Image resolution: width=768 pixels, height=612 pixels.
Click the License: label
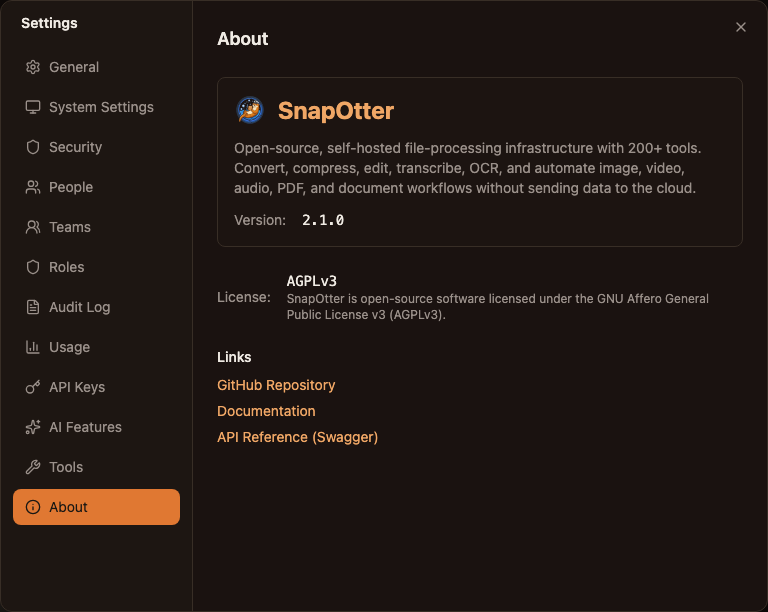point(244,297)
